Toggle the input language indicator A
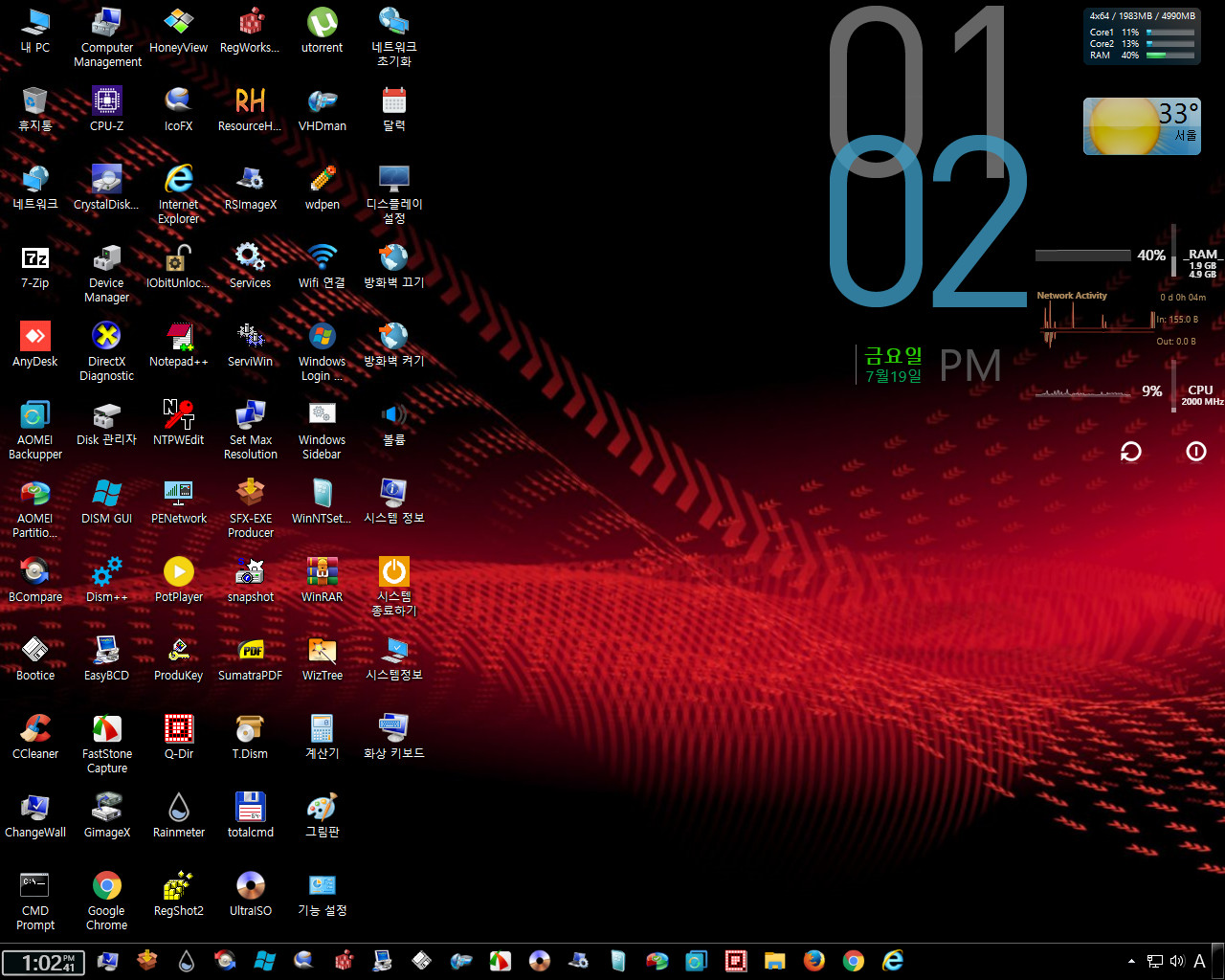The image size is (1225, 980). pyautogui.click(x=1199, y=962)
